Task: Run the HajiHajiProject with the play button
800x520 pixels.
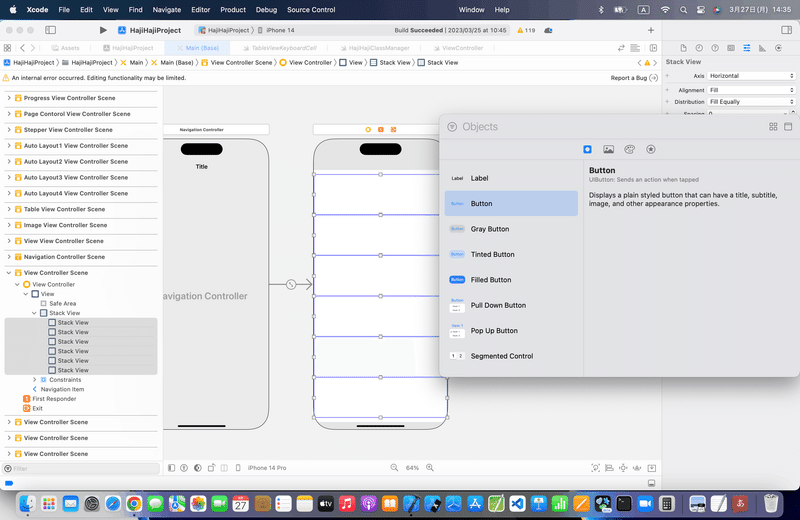Action: point(103,30)
